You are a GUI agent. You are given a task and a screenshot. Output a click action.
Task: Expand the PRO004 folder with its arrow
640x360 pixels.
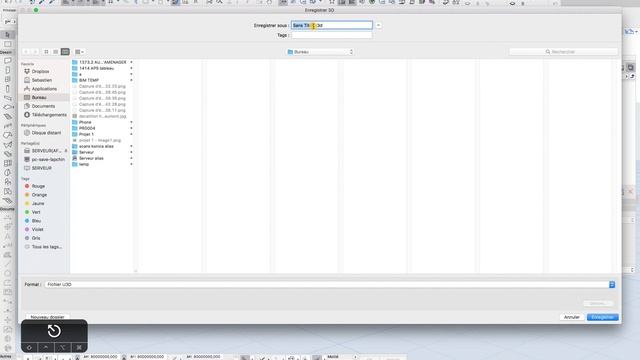click(131, 128)
